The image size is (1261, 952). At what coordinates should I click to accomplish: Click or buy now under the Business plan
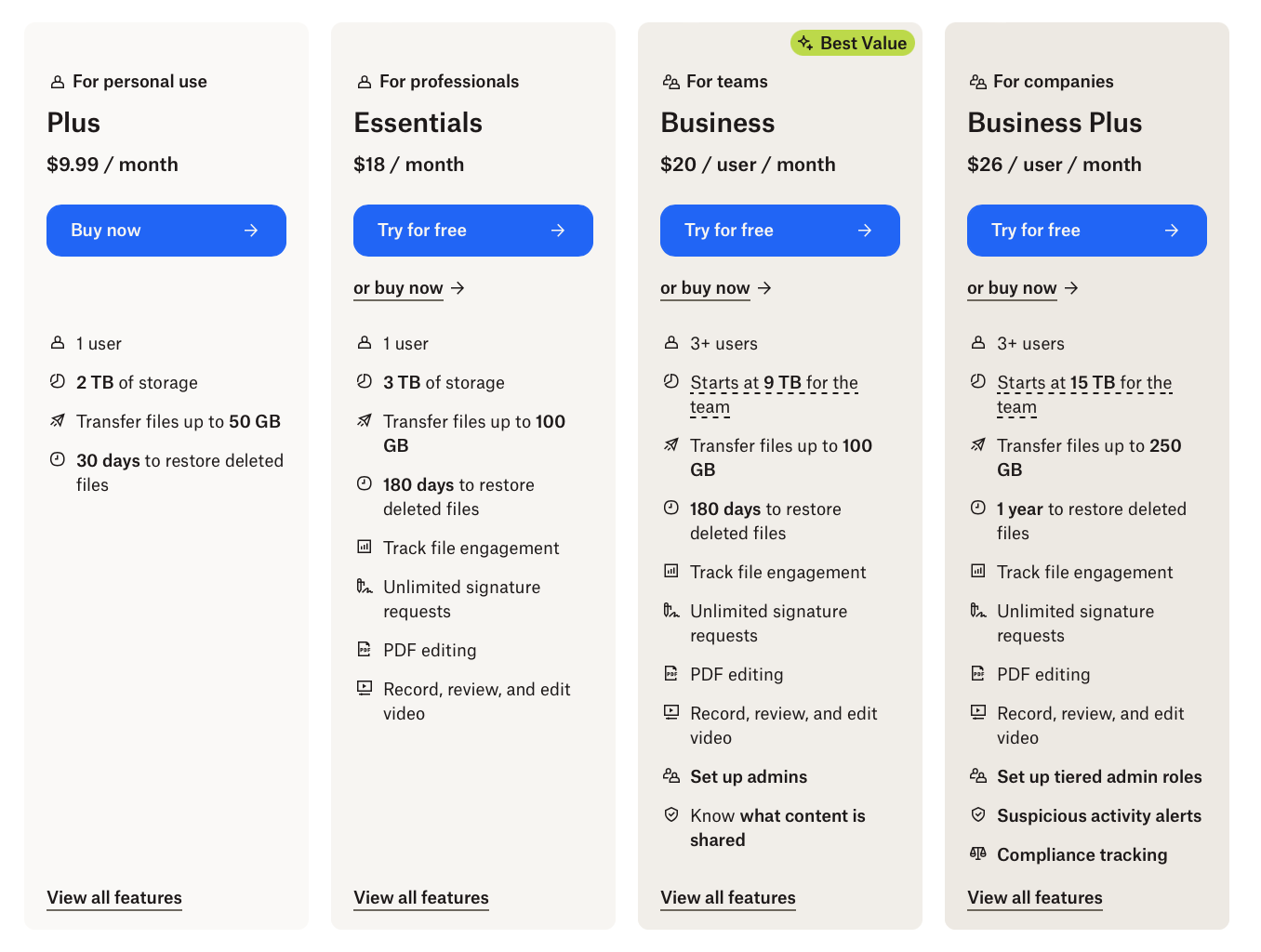click(705, 288)
